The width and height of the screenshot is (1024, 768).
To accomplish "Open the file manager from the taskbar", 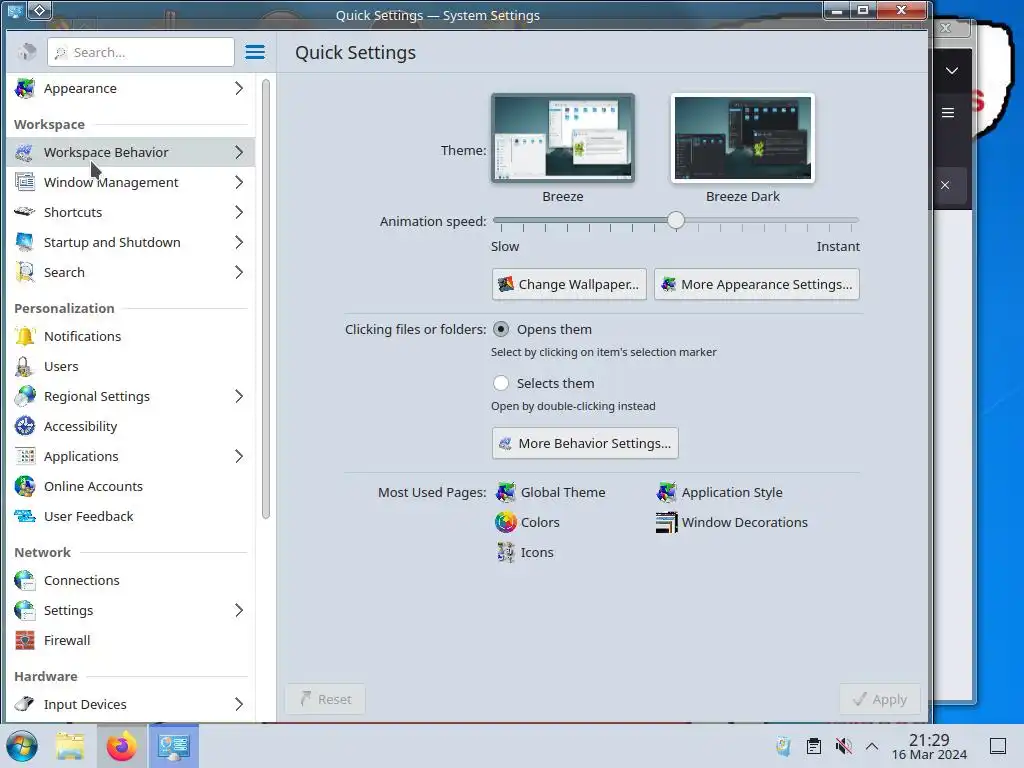I will pos(70,746).
